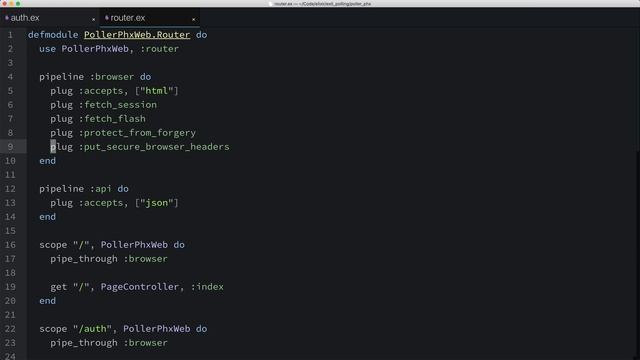The width and height of the screenshot is (640, 360).
Task: Close the router.ex tab
Action: 193,19
